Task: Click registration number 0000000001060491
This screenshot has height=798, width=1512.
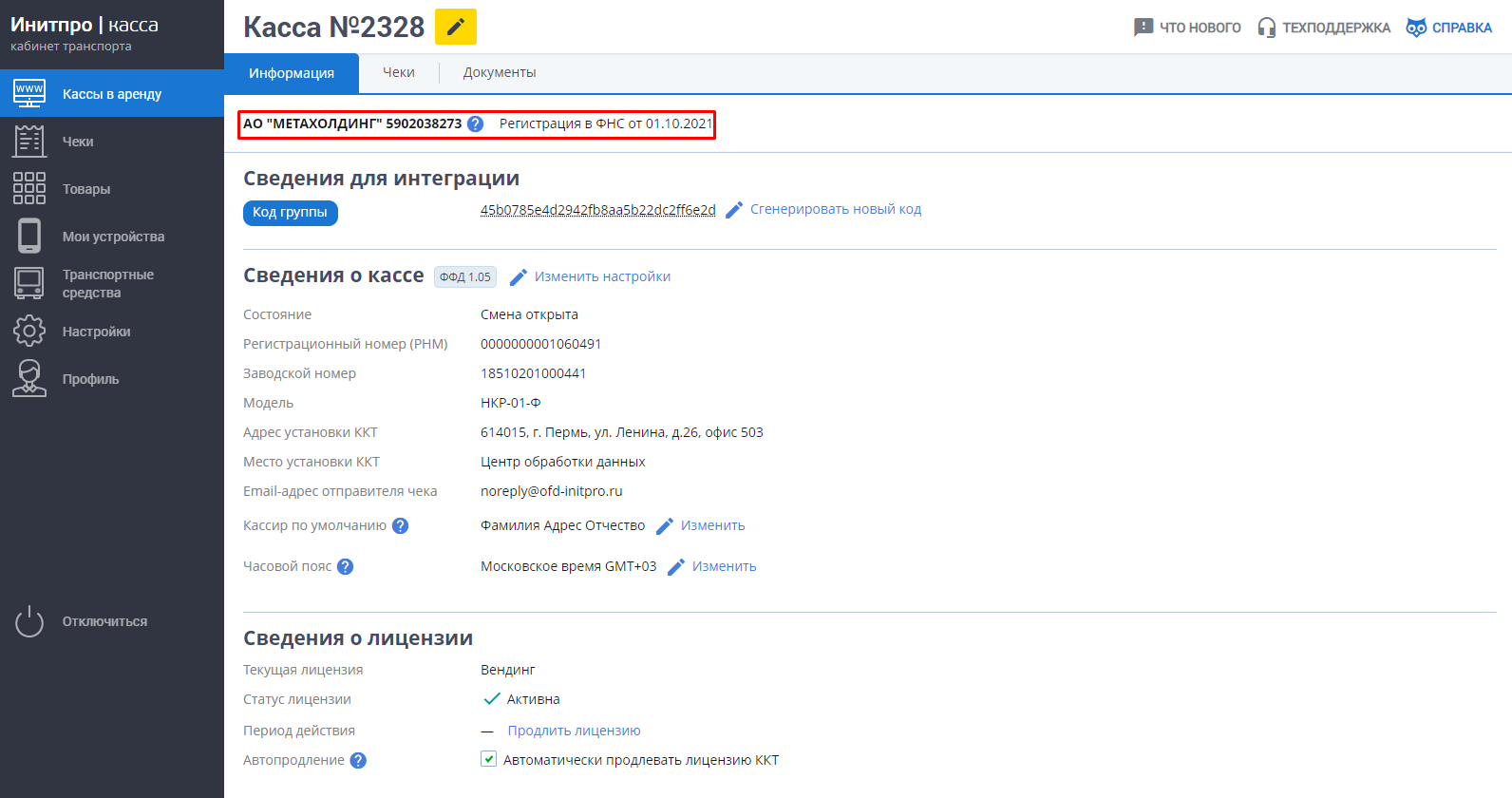Action: (x=540, y=344)
